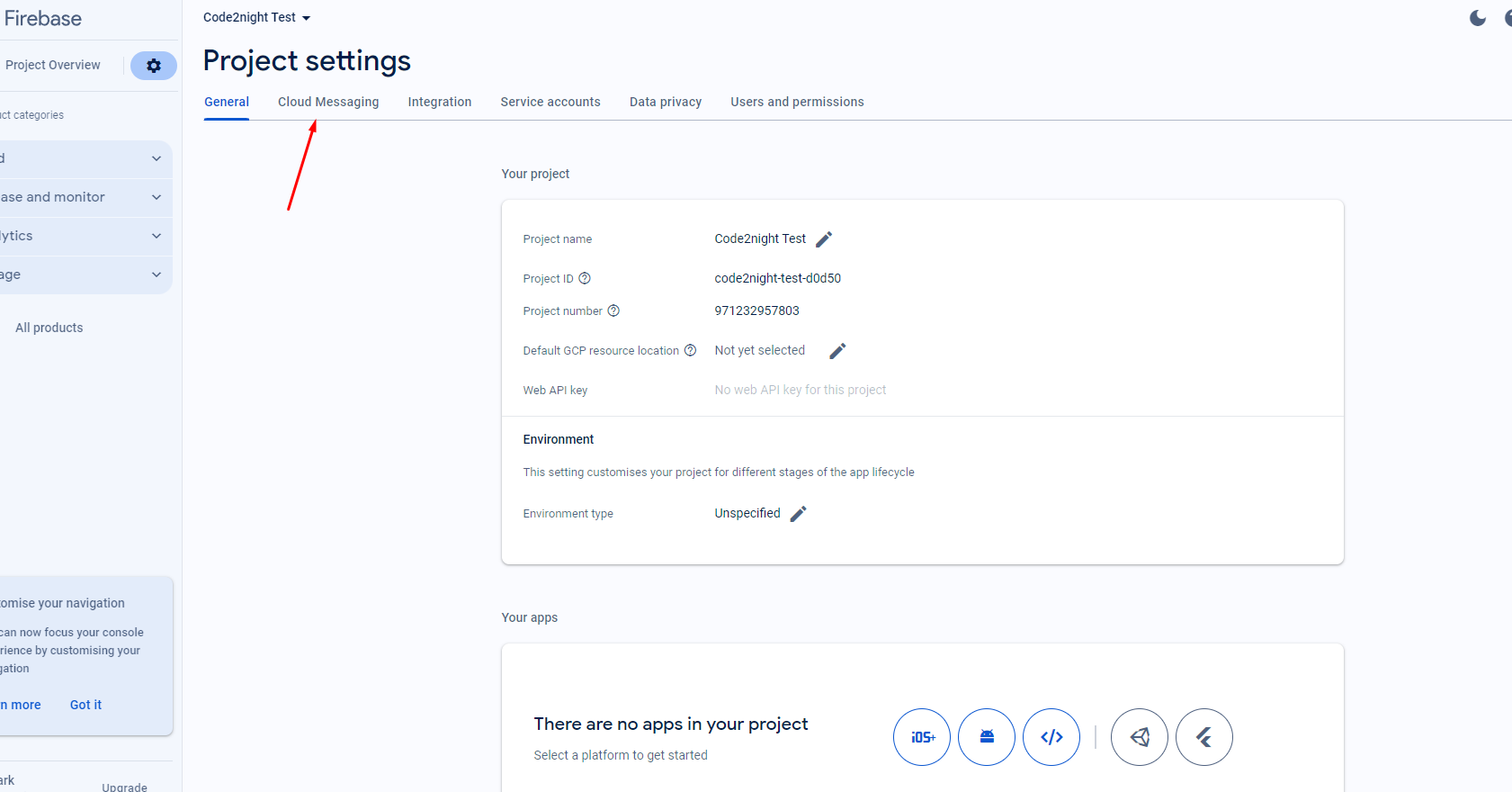Click No web API key text
Viewport: 1512px width, 792px height.
coord(801,390)
